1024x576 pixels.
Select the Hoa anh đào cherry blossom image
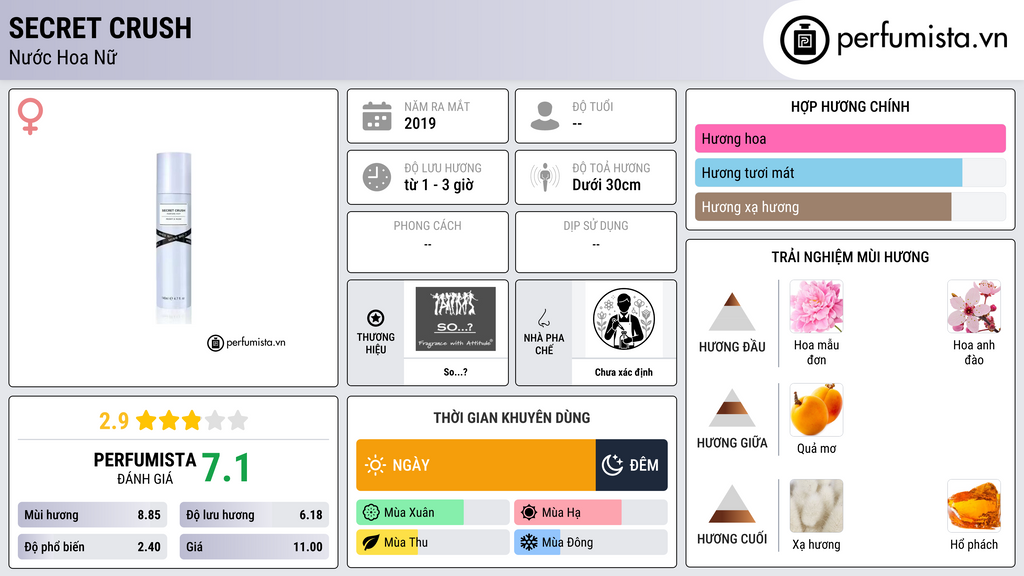click(974, 307)
